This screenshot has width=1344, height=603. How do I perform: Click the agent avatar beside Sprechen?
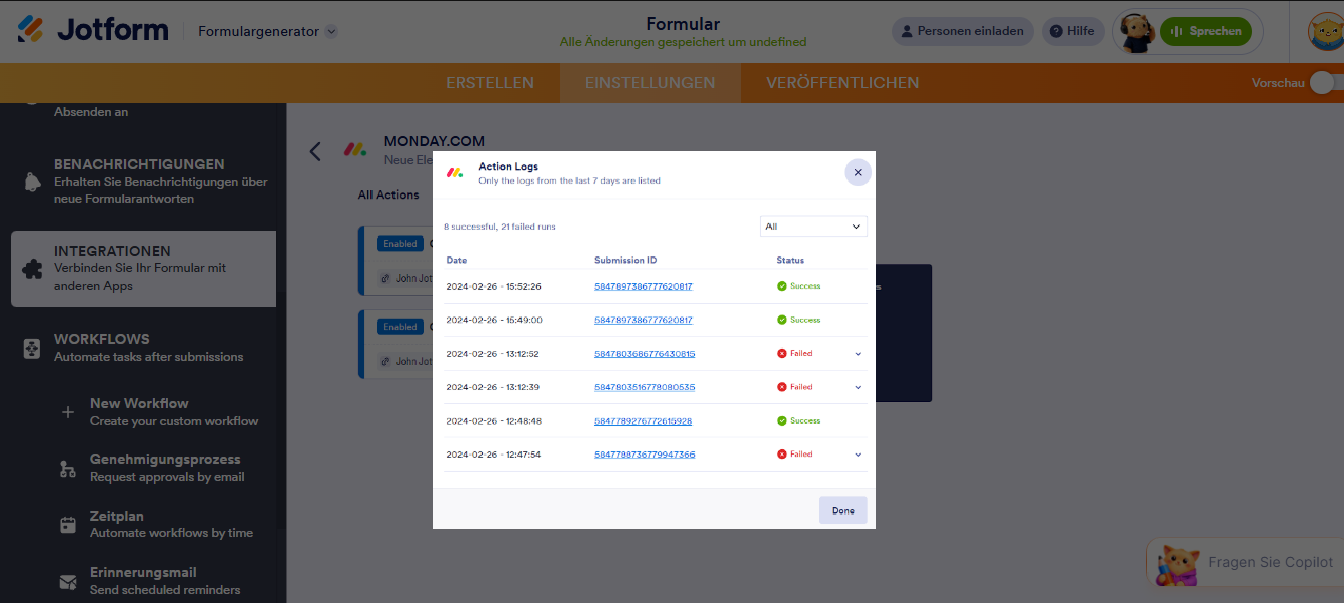1135,31
